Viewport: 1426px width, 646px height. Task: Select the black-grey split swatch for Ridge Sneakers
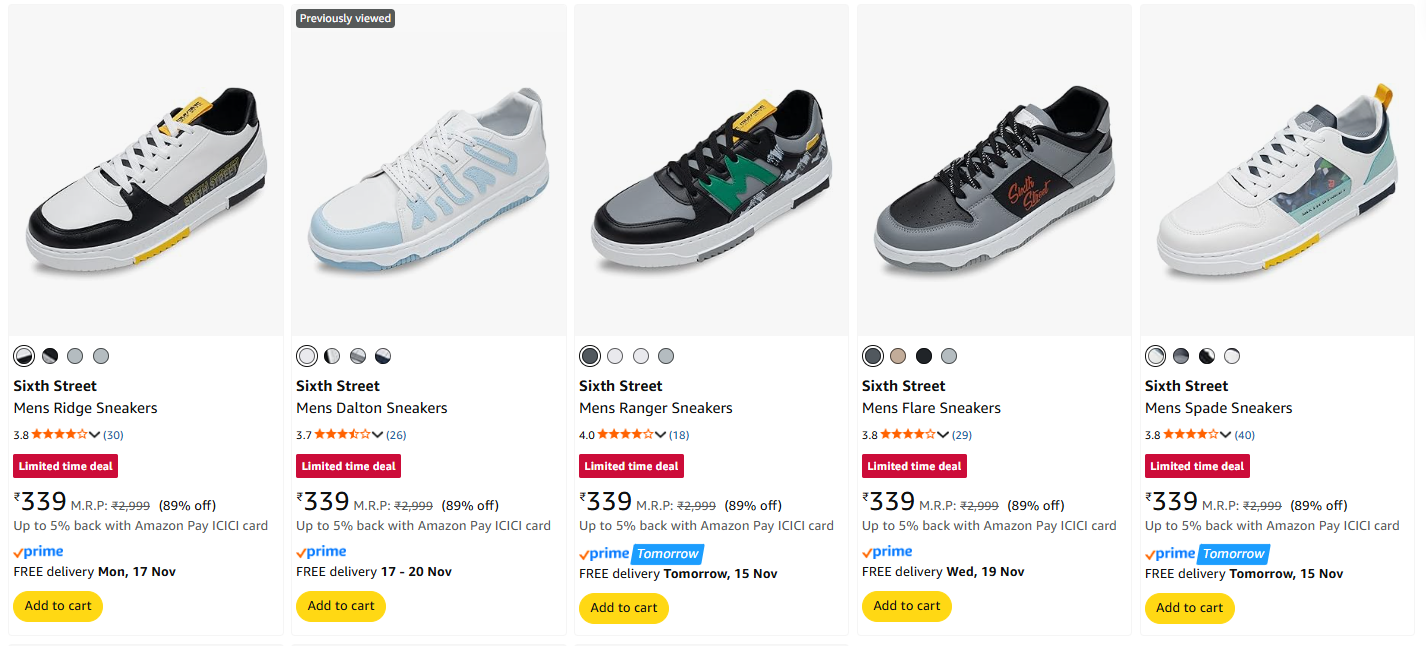49,356
